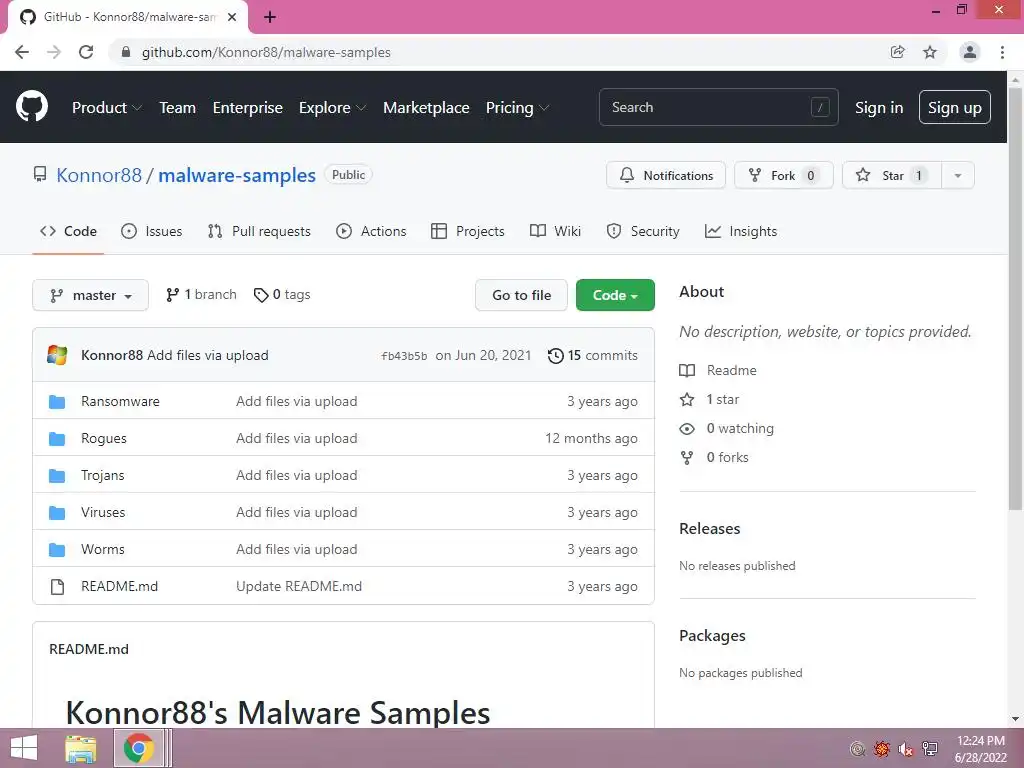This screenshot has height=768, width=1024.
Task: Open File Explorer from taskbar
Action: pyautogui.click(x=81, y=748)
